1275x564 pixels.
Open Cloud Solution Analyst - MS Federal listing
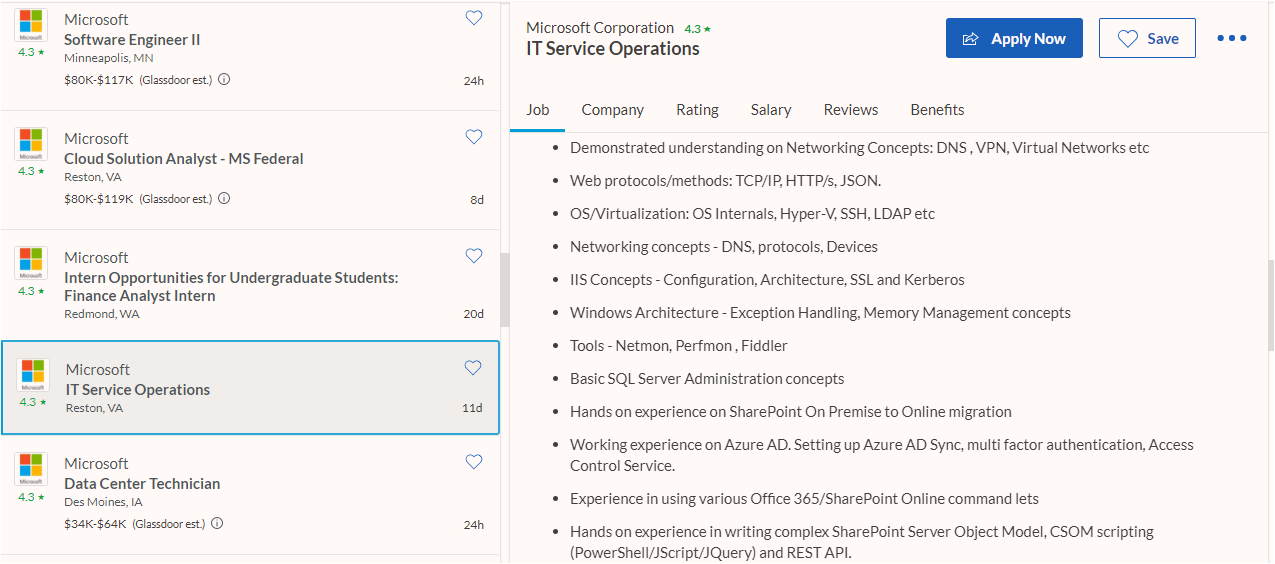183,158
